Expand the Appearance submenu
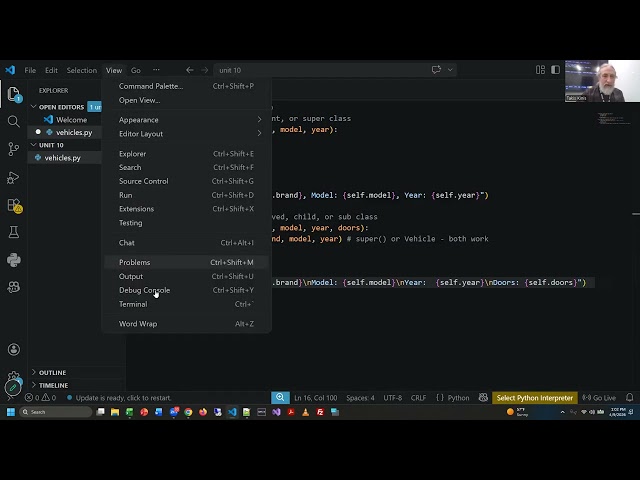Image resolution: width=640 pixels, height=480 pixels. click(186, 120)
